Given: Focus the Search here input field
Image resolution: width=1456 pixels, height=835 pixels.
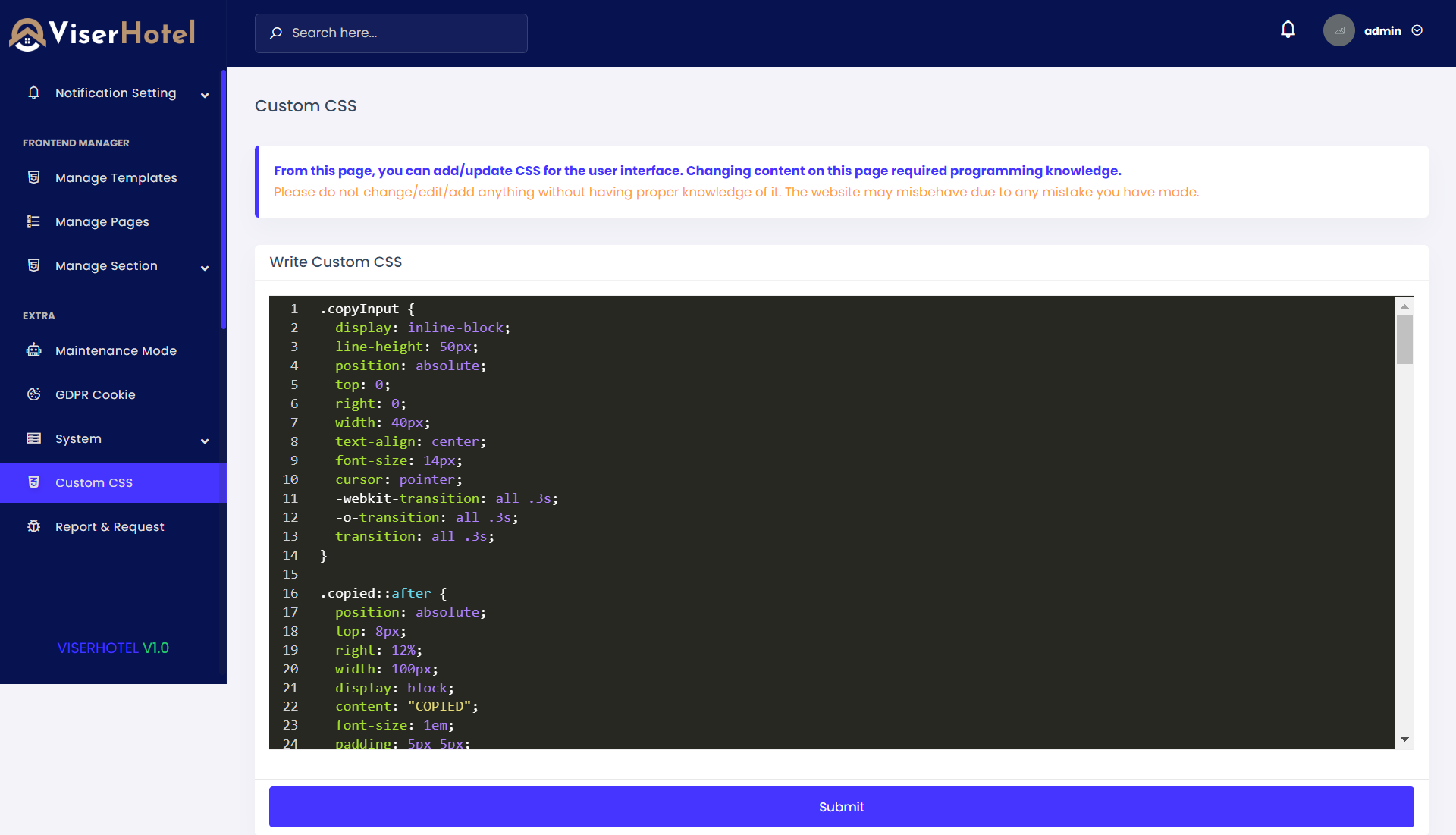Looking at the screenshot, I should point(402,33).
